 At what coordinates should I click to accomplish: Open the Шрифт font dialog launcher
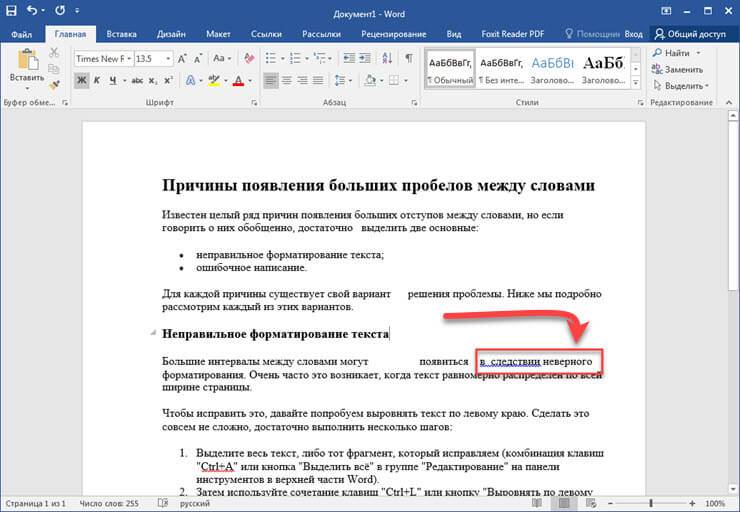[x=254, y=102]
